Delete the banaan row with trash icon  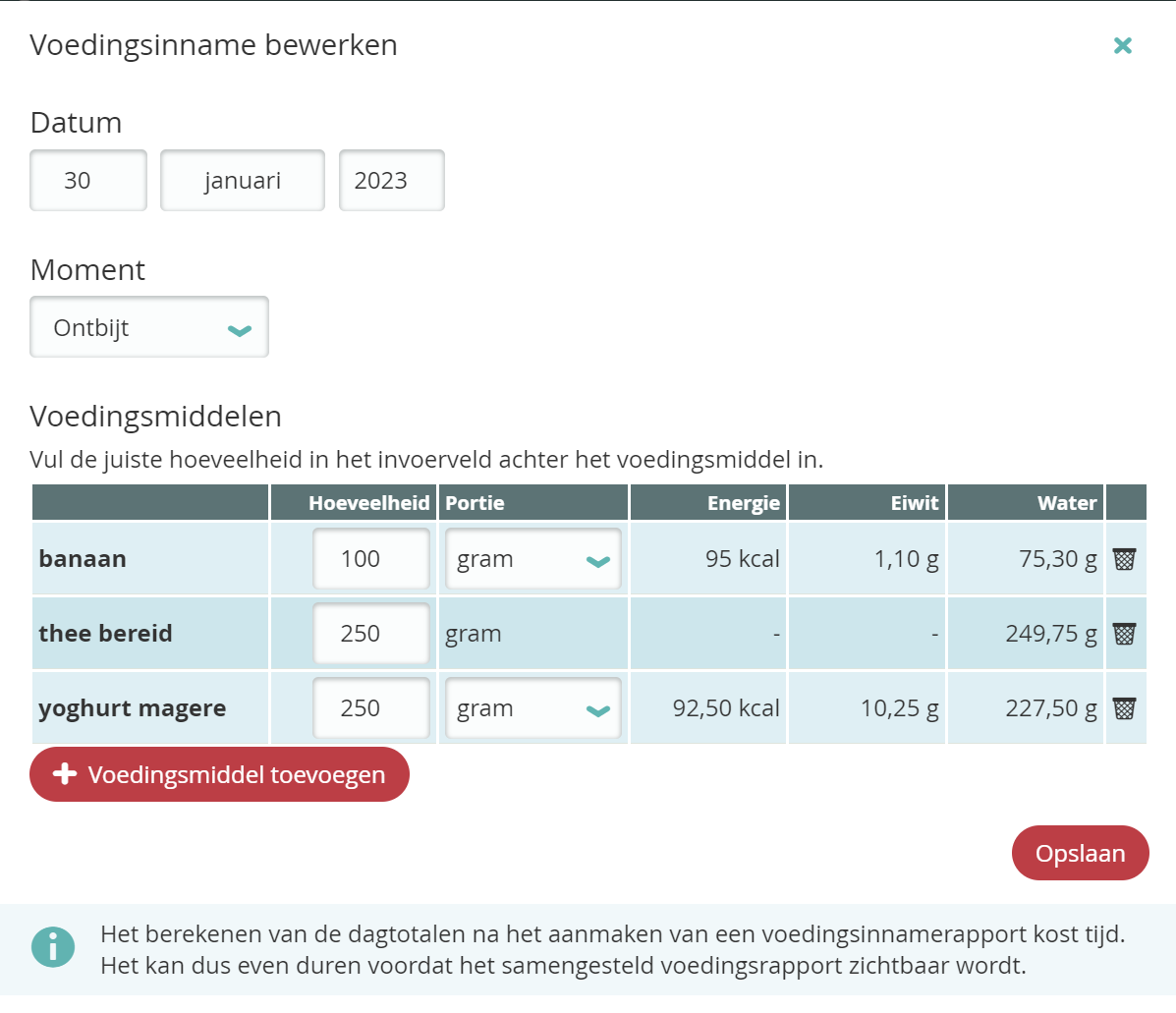click(x=1124, y=559)
